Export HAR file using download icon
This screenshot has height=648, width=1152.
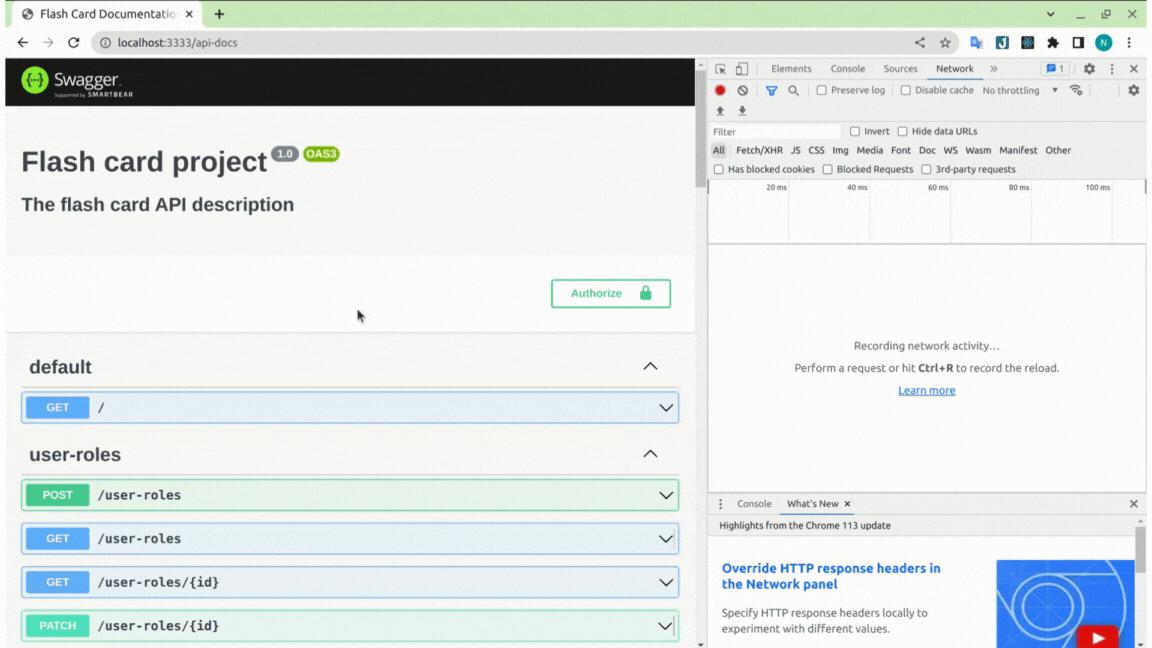741,110
